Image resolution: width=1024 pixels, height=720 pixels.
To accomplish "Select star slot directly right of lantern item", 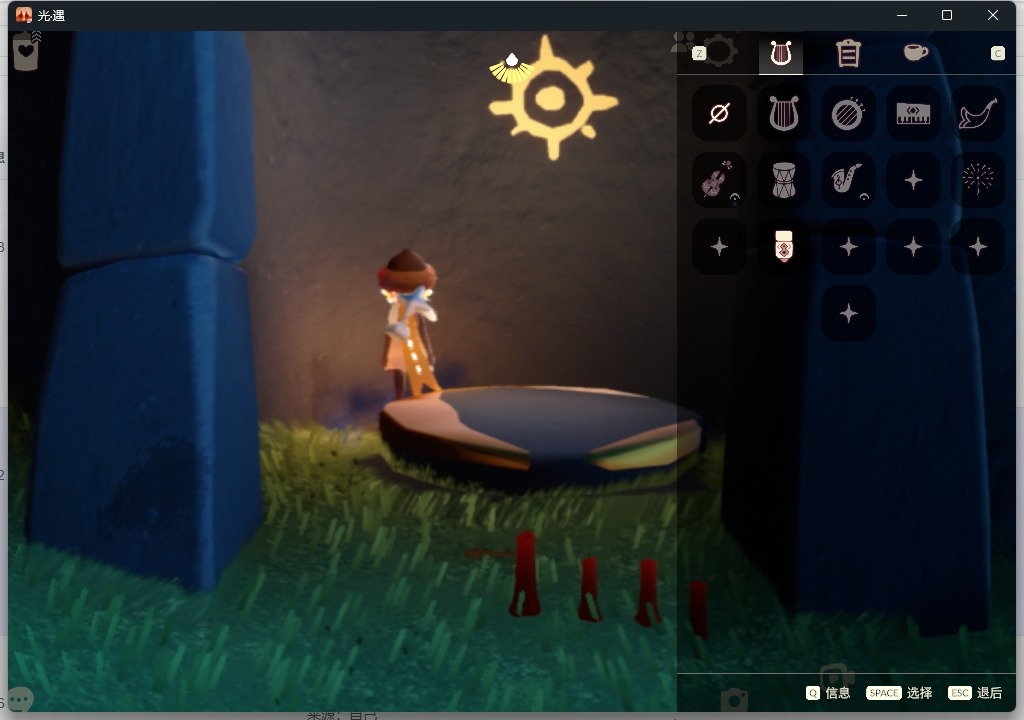I will tap(848, 246).
